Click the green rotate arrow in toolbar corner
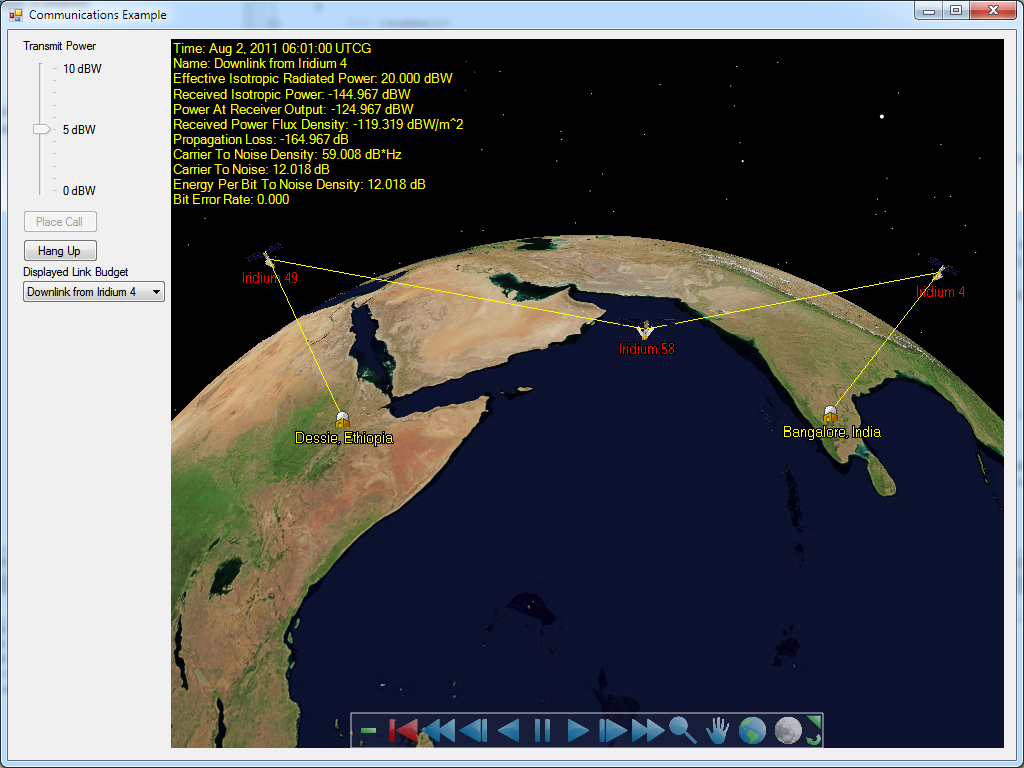Screen dimensions: 1024x768 click(x=814, y=739)
